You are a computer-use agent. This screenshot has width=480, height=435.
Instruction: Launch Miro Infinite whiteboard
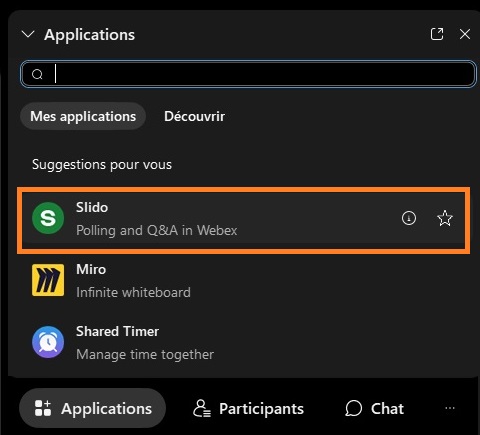coord(243,281)
